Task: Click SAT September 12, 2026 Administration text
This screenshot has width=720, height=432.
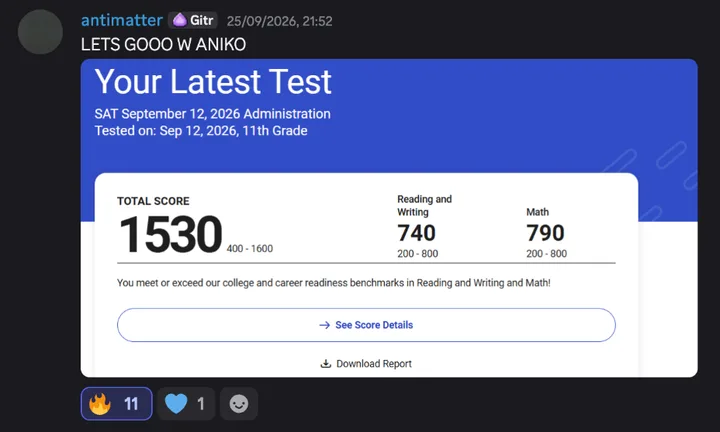Action: click(x=213, y=114)
